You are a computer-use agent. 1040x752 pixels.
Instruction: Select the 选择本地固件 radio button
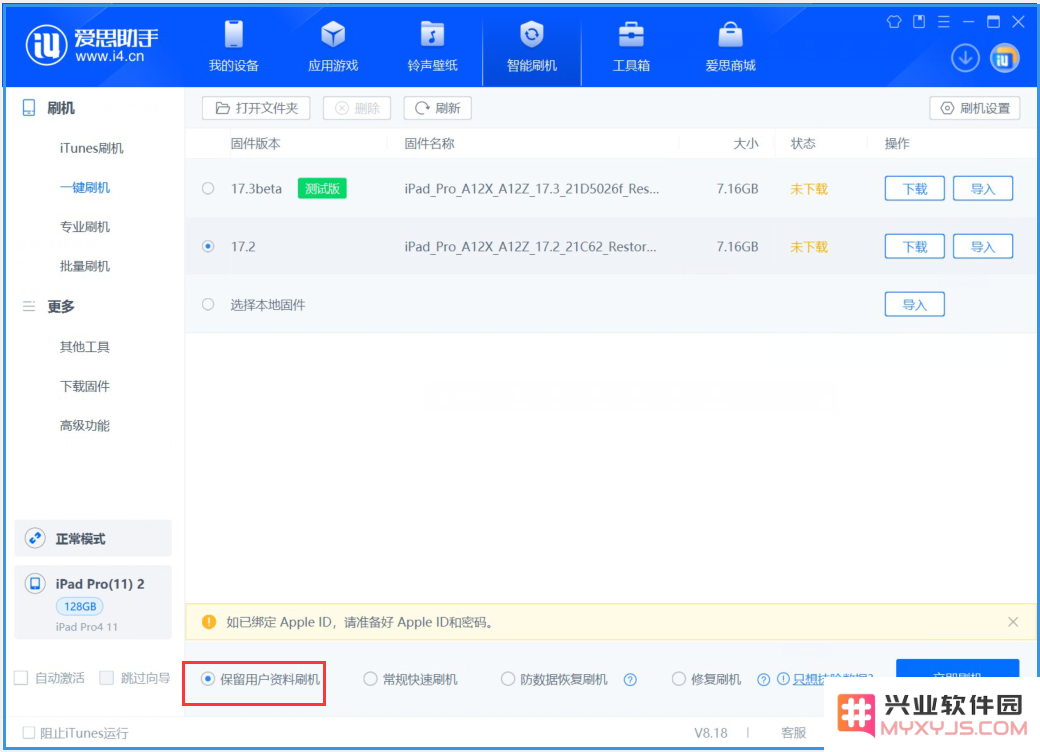click(208, 304)
